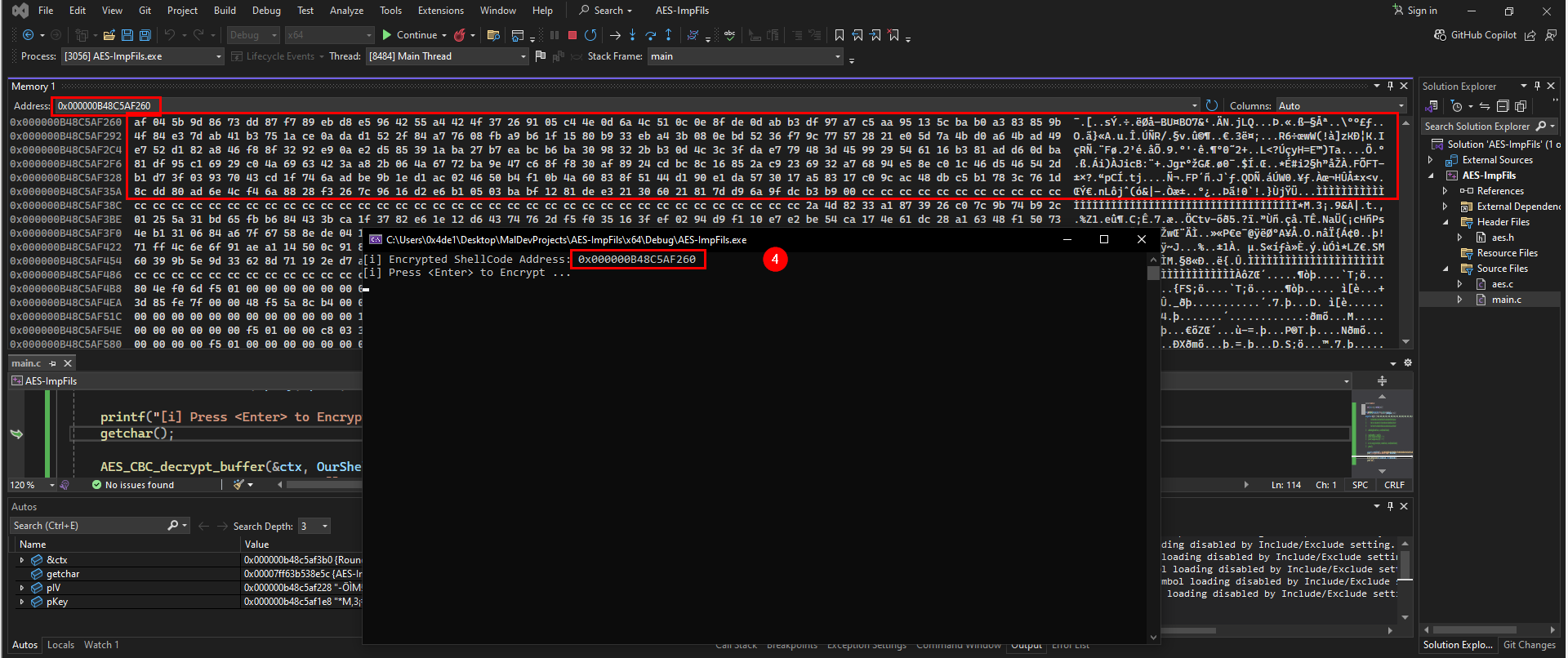
Task: Click the Hot Reload flame icon
Action: tap(460, 35)
